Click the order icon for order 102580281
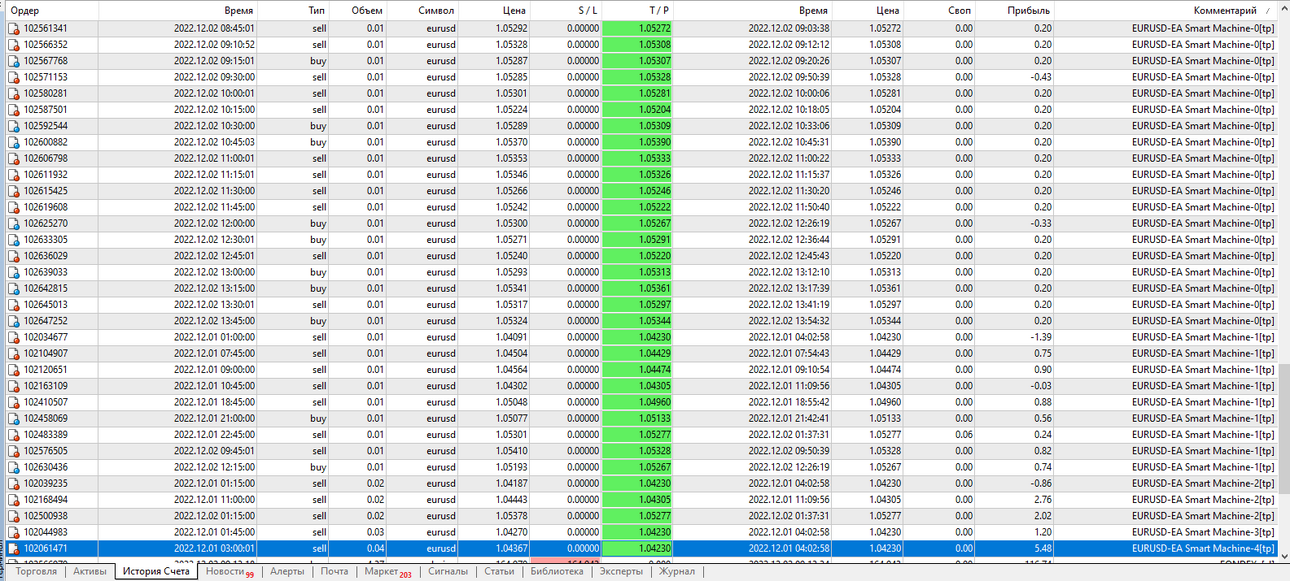 pos(14,94)
